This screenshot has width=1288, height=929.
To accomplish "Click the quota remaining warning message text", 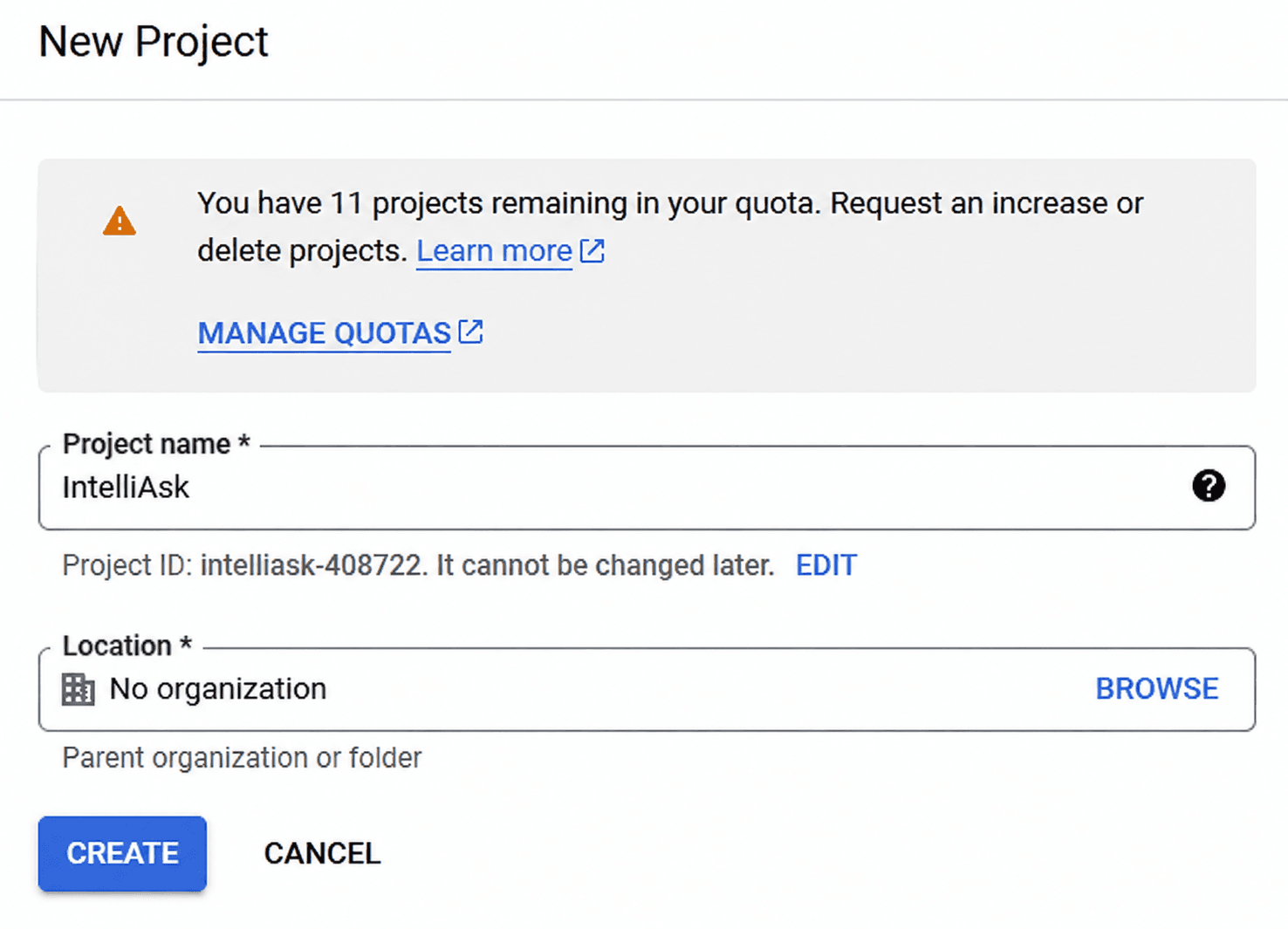I will click(670, 227).
